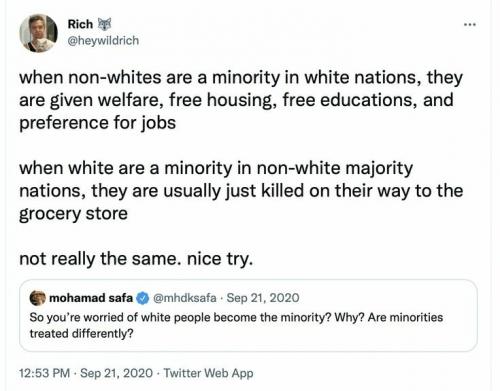Viewport: 500px width, 391px height.
Task: Open the @mhdksafa handle link
Action: tap(184, 298)
